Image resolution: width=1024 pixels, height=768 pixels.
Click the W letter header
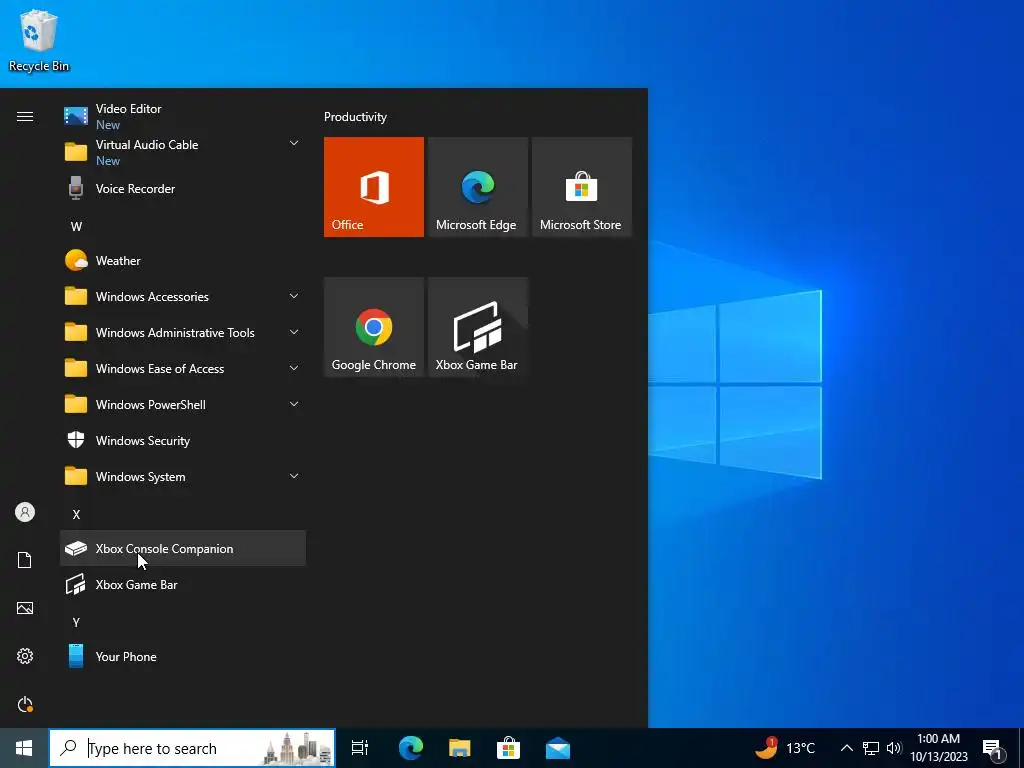tap(76, 227)
